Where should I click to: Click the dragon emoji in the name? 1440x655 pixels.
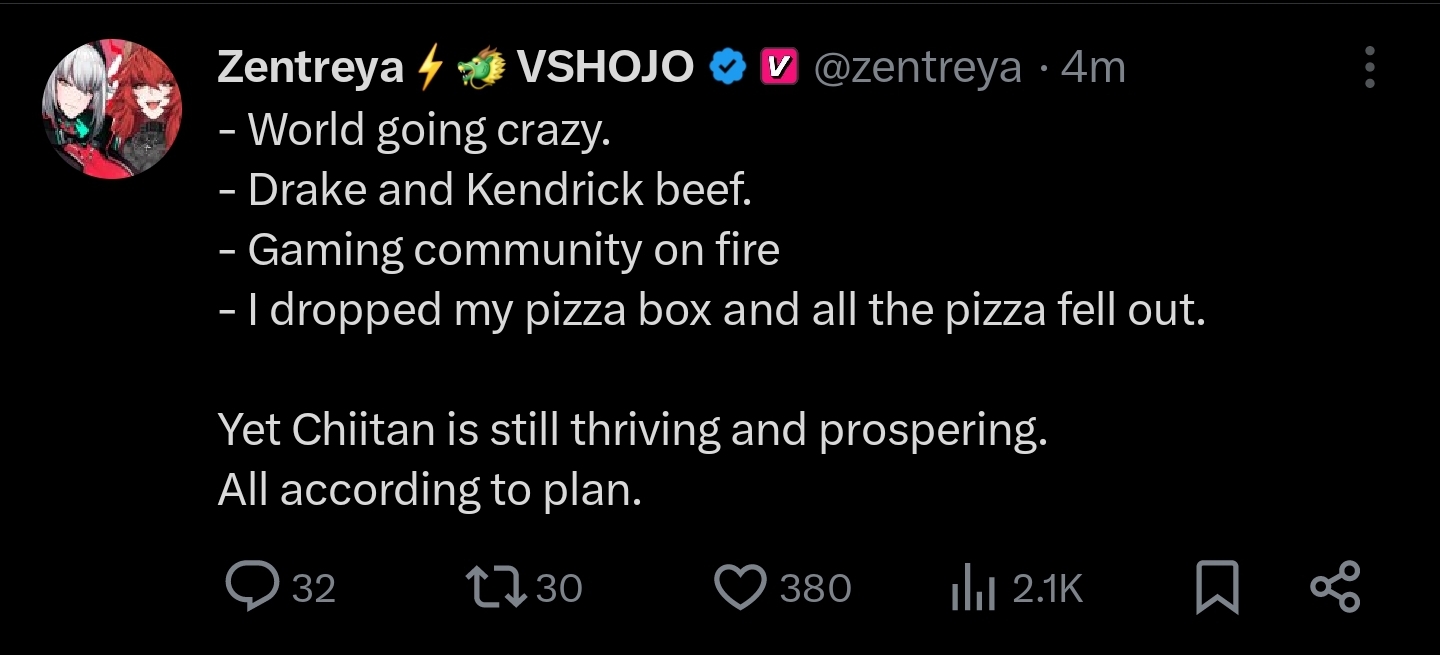482,68
